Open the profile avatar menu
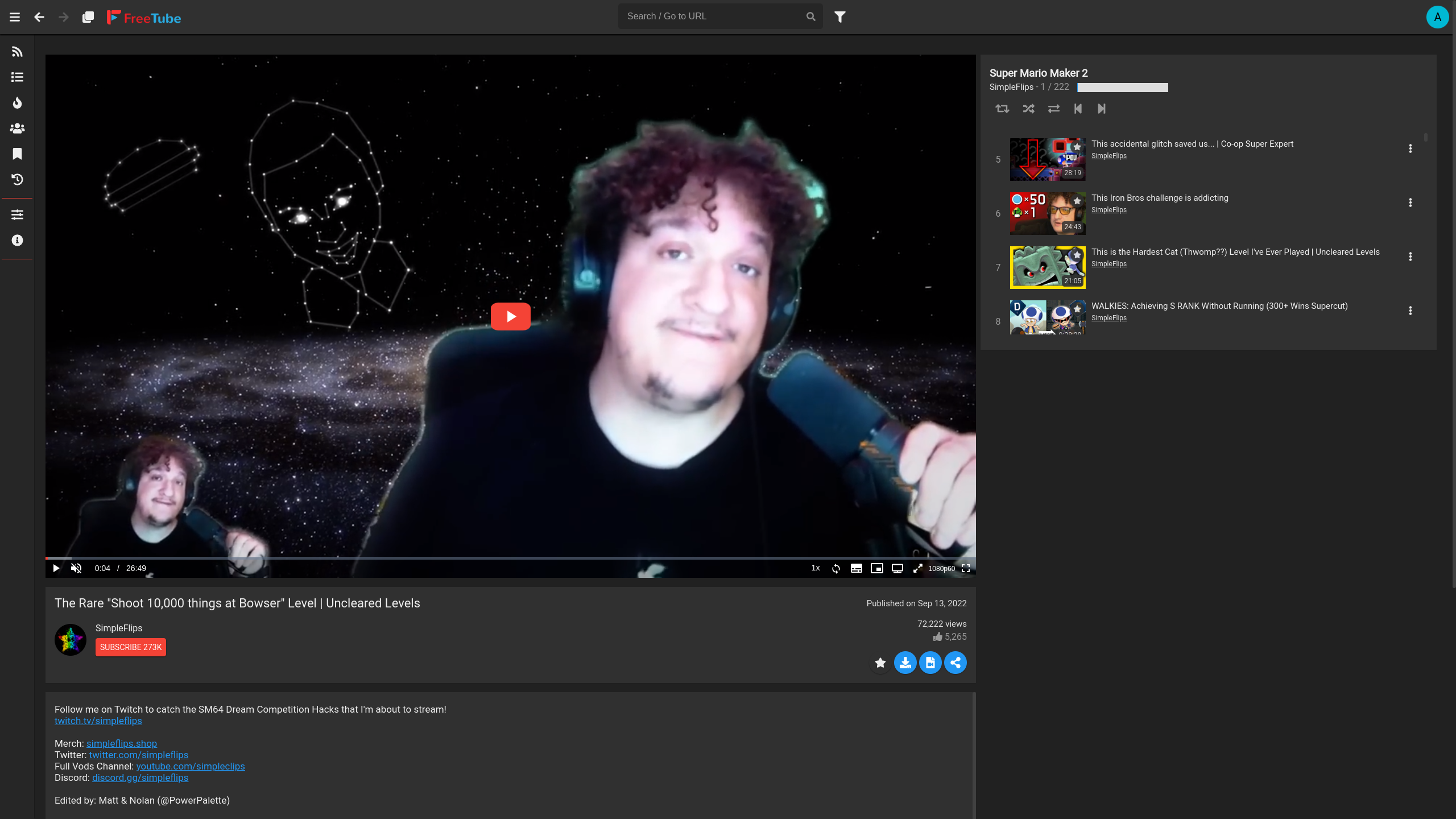Image resolution: width=1456 pixels, height=819 pixels. tap(1437, 17)
